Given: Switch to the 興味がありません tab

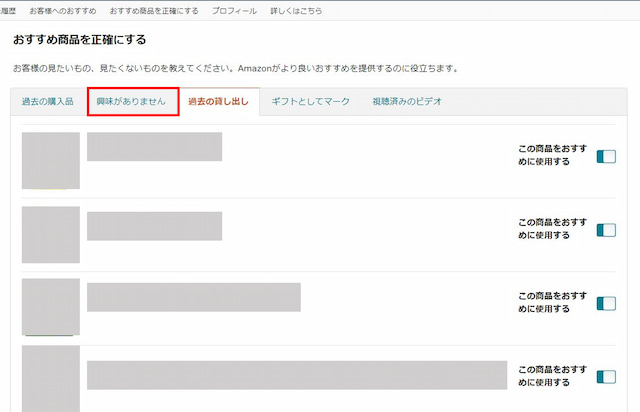Looking at the screenshot, I should click(x=131, y=101).
